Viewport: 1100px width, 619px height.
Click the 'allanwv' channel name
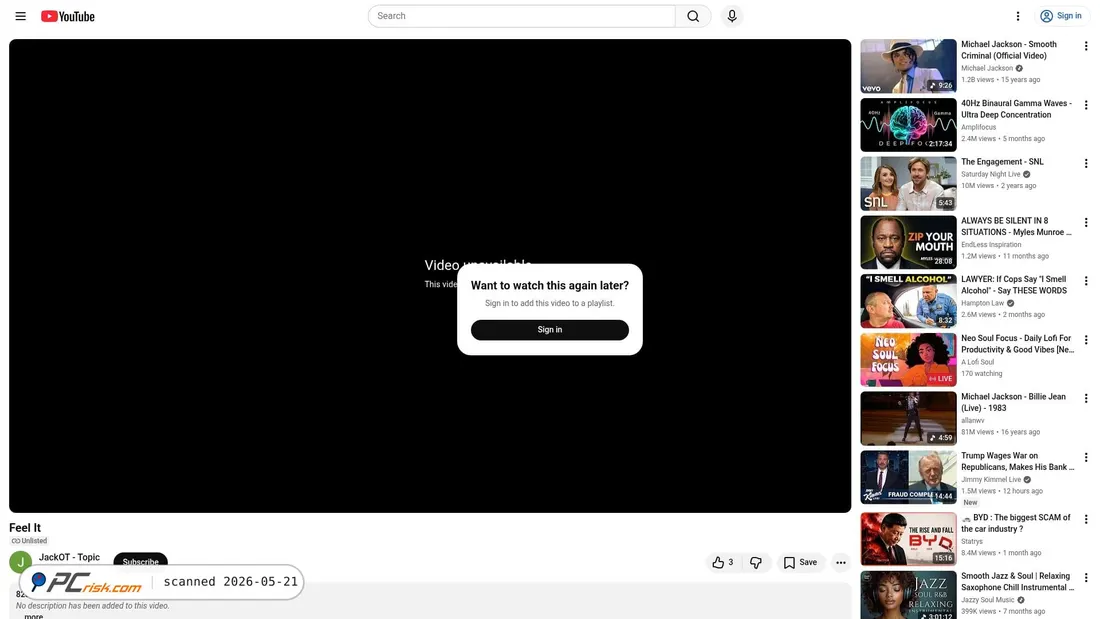click(972, 420)
